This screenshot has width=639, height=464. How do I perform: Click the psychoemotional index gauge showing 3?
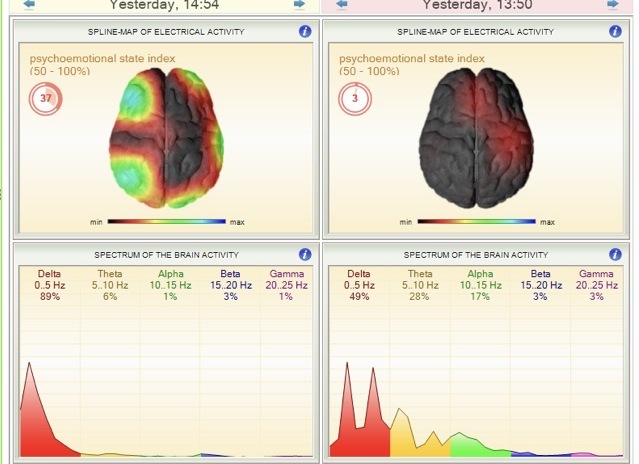pos(355,99)
